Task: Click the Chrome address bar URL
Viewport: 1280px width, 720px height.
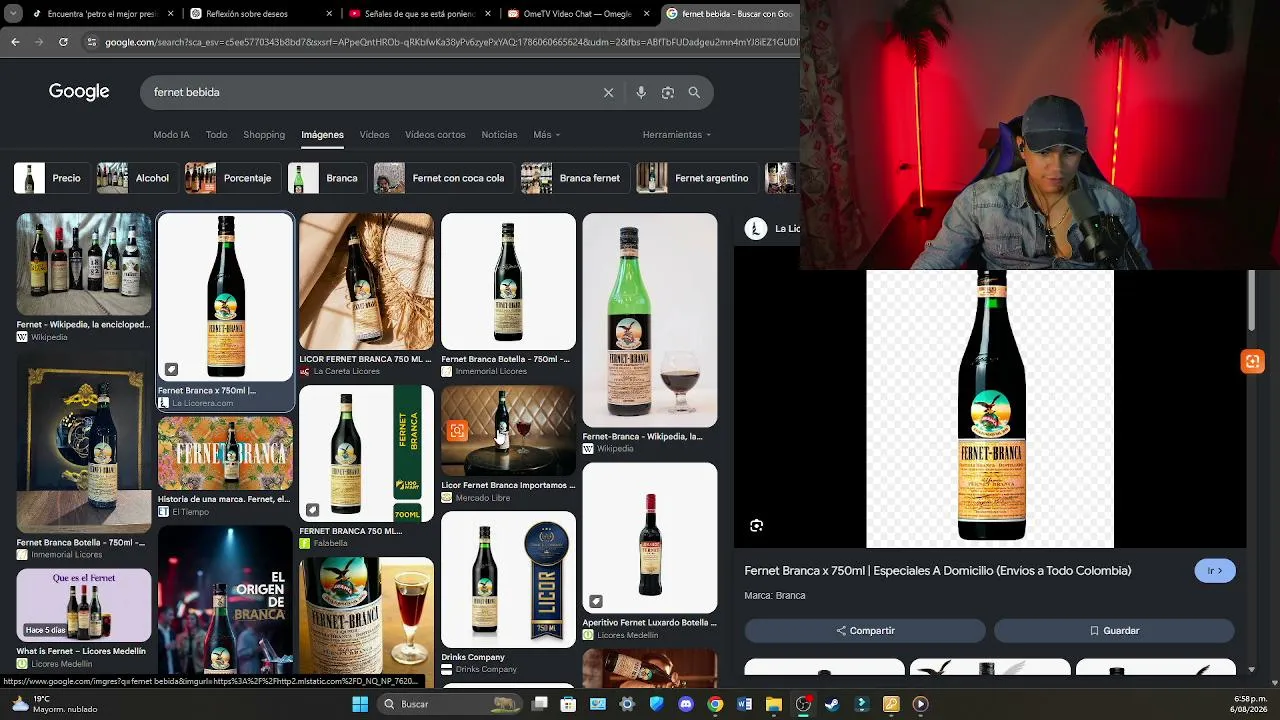Action: click(x=450, y=42)
